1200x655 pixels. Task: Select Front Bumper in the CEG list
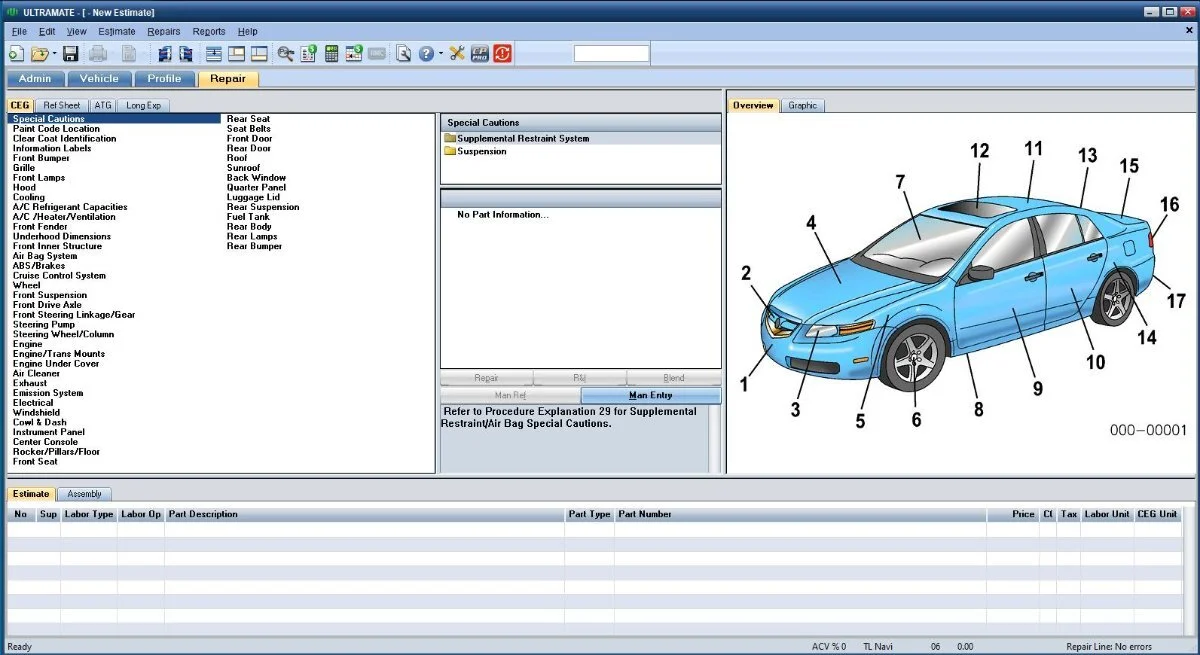(41, 158)
